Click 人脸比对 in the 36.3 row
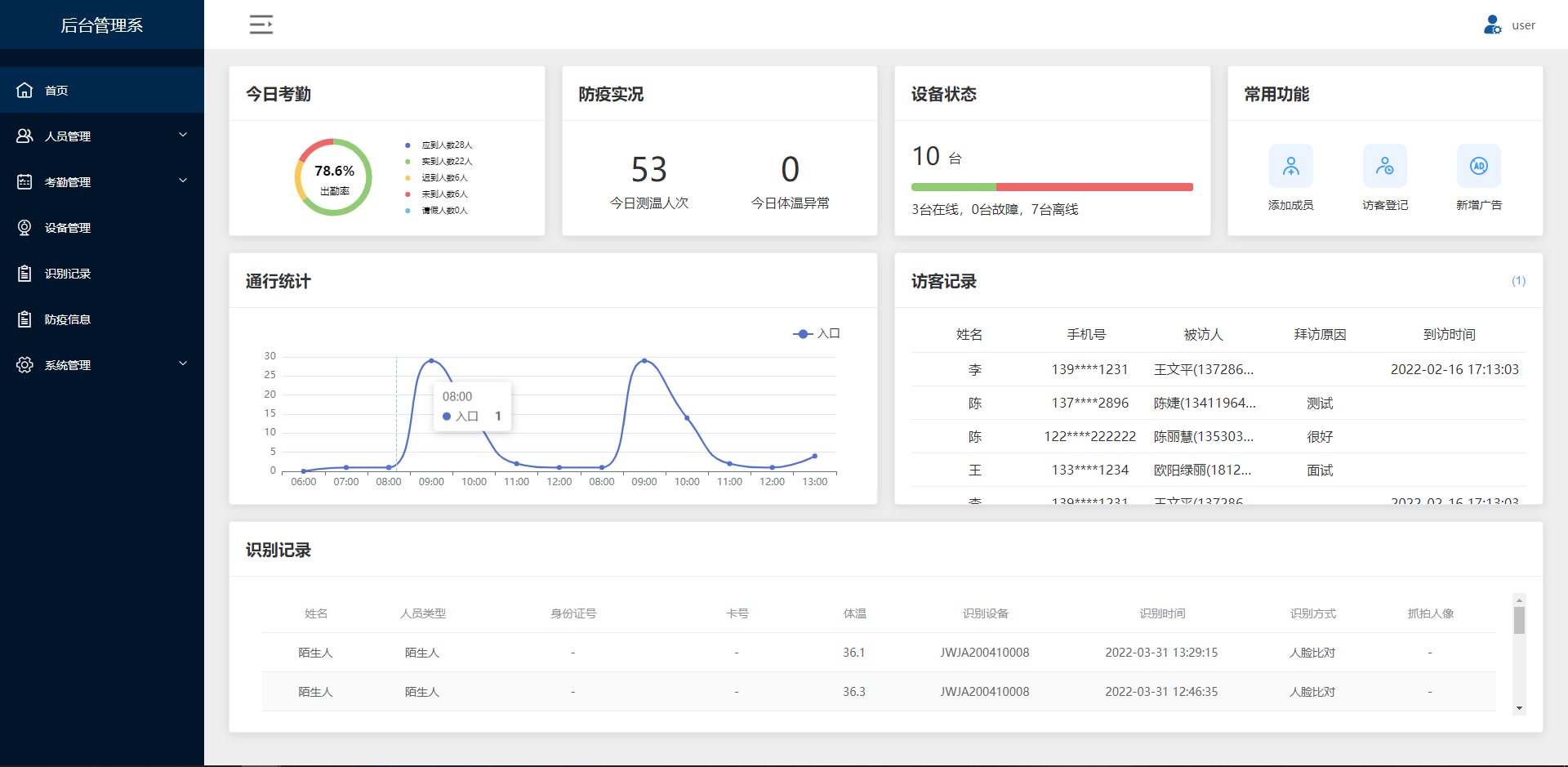1568x767 pixels. [x=1312, y=692]
